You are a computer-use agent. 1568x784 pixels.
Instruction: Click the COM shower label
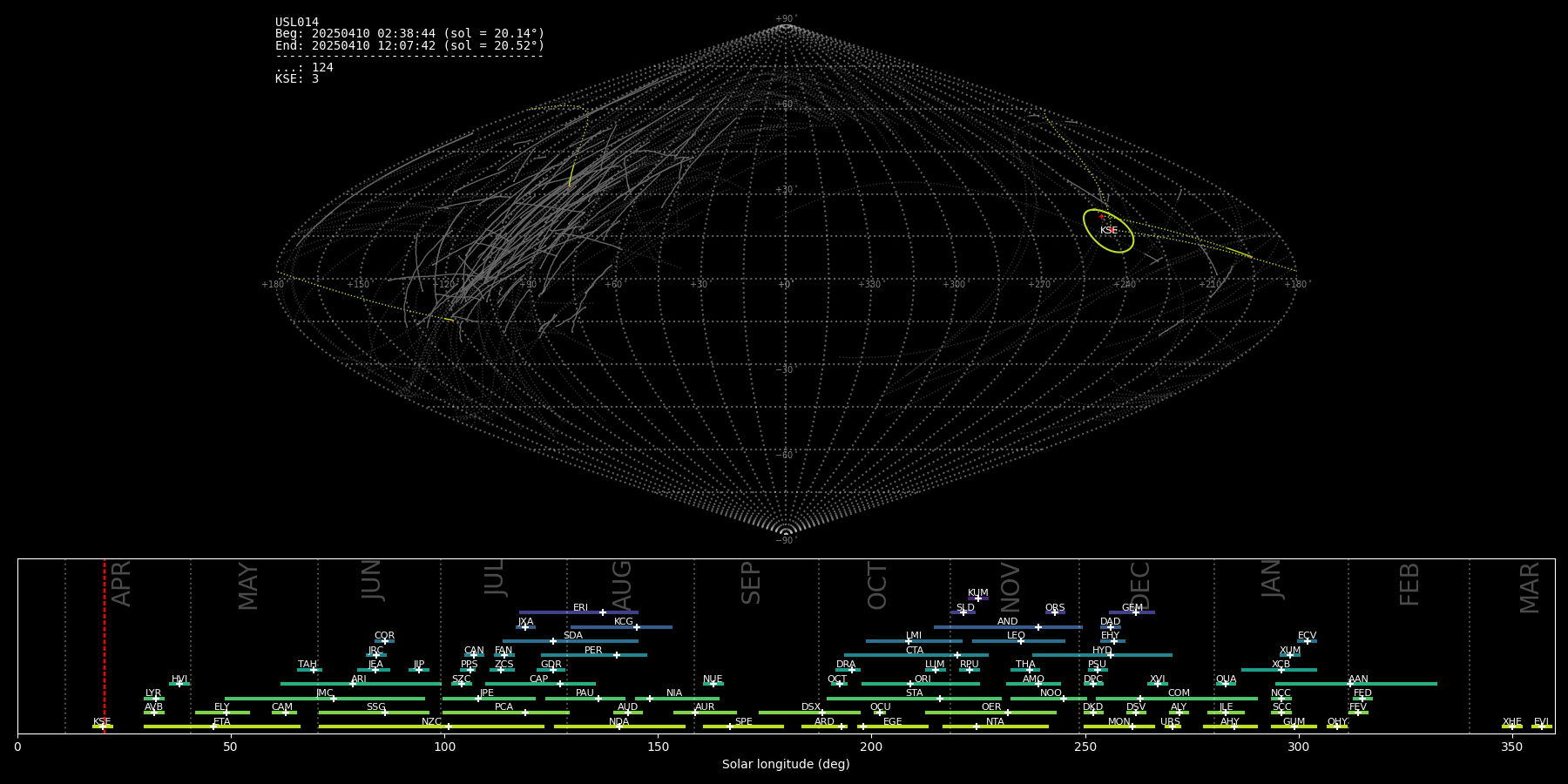(x=1179, y=693)
